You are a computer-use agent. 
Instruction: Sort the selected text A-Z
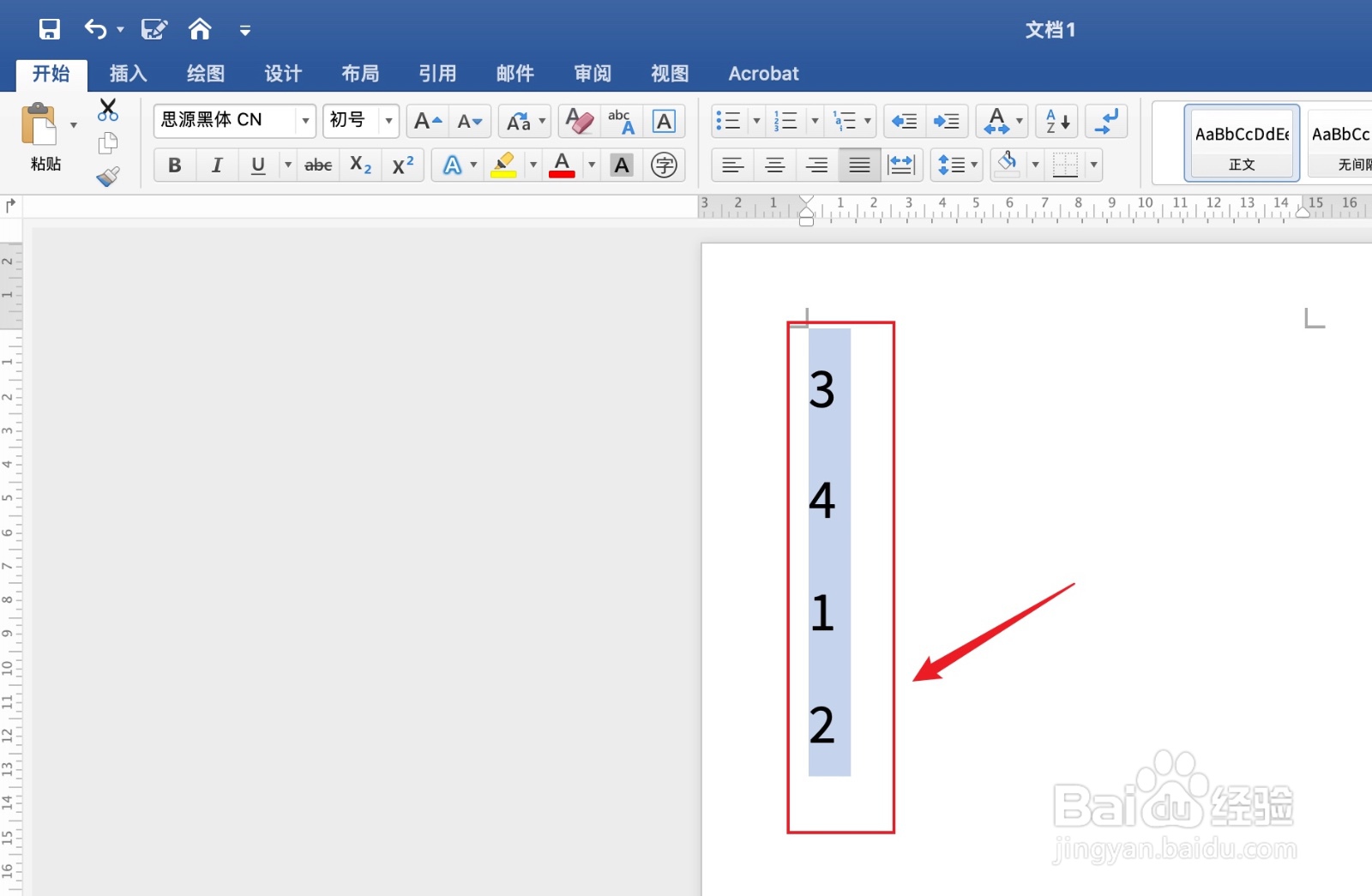click(x=1056, y=121)
